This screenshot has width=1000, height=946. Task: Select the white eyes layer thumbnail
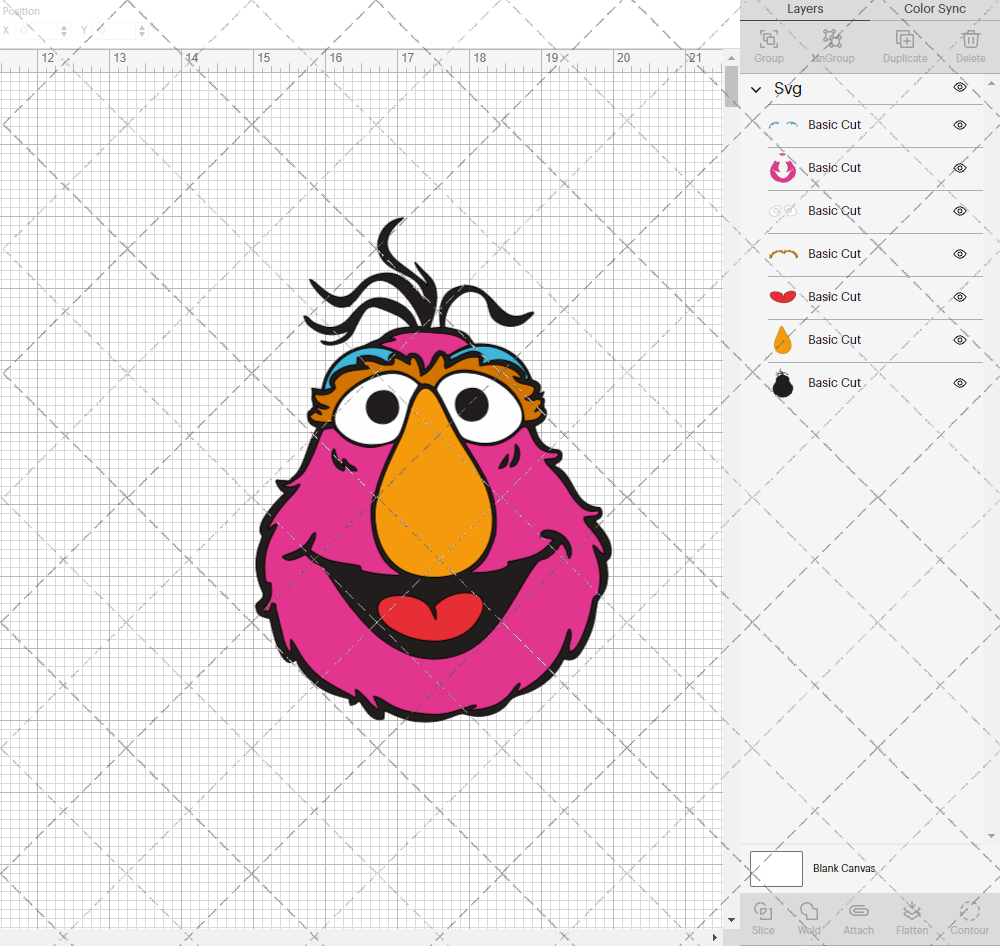coord(783,211)
